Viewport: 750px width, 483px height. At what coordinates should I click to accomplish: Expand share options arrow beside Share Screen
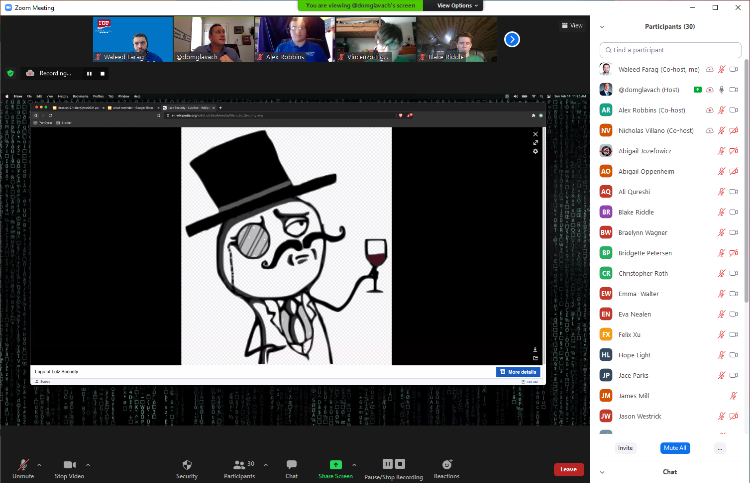(x=354, y=465)
